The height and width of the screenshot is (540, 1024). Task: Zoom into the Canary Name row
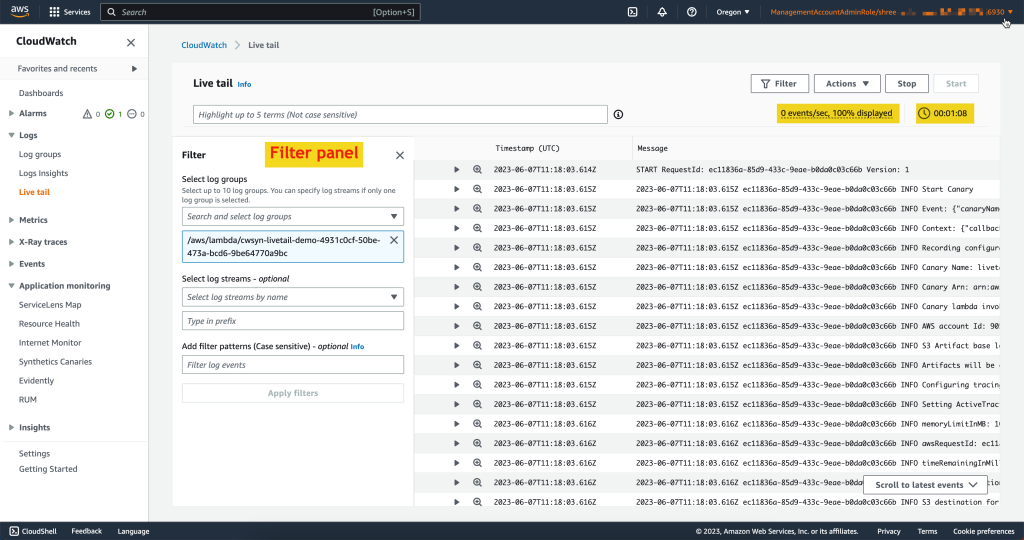477,268
